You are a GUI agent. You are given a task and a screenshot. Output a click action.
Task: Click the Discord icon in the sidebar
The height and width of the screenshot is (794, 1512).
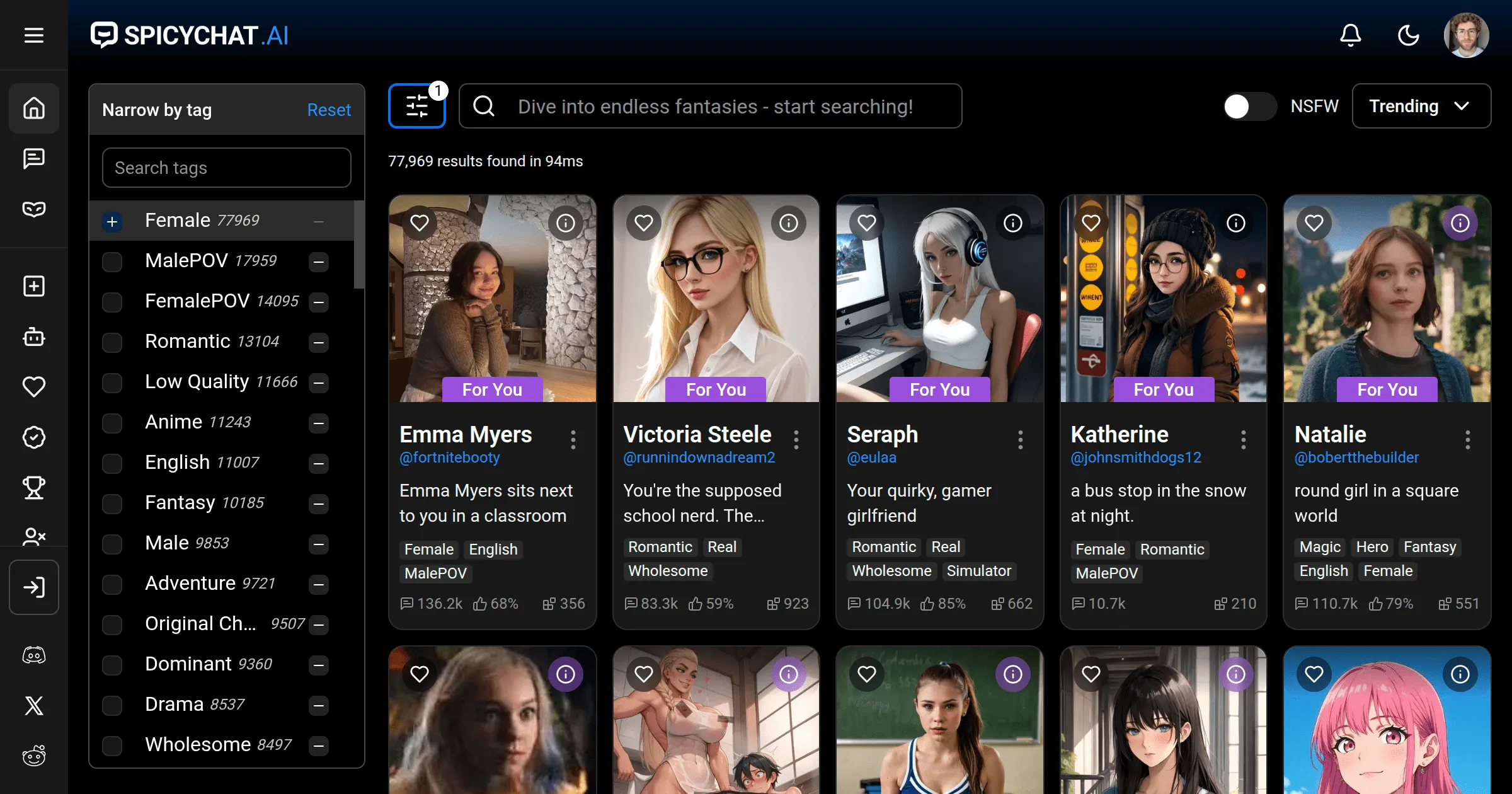coord(34,655)
